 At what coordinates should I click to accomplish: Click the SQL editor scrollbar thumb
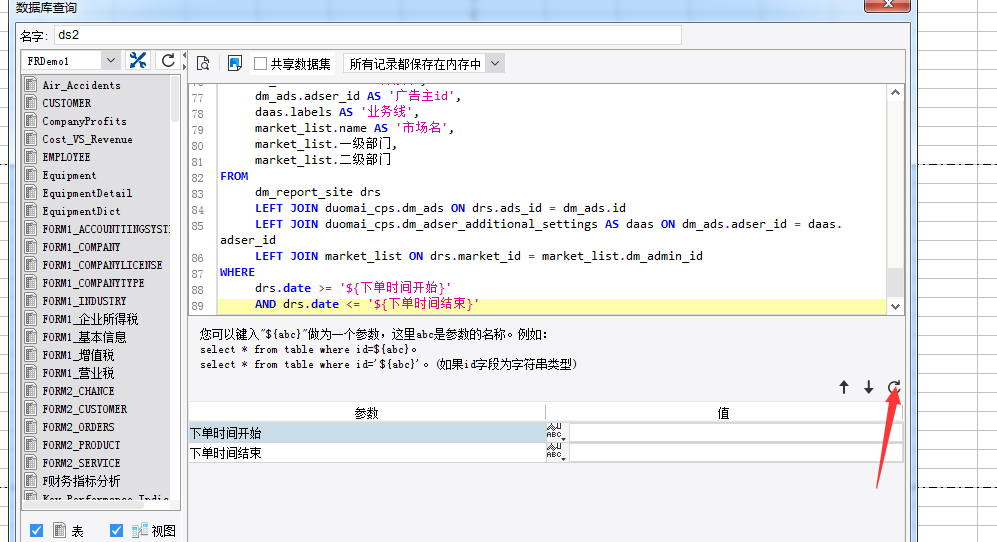pos(895,282)
